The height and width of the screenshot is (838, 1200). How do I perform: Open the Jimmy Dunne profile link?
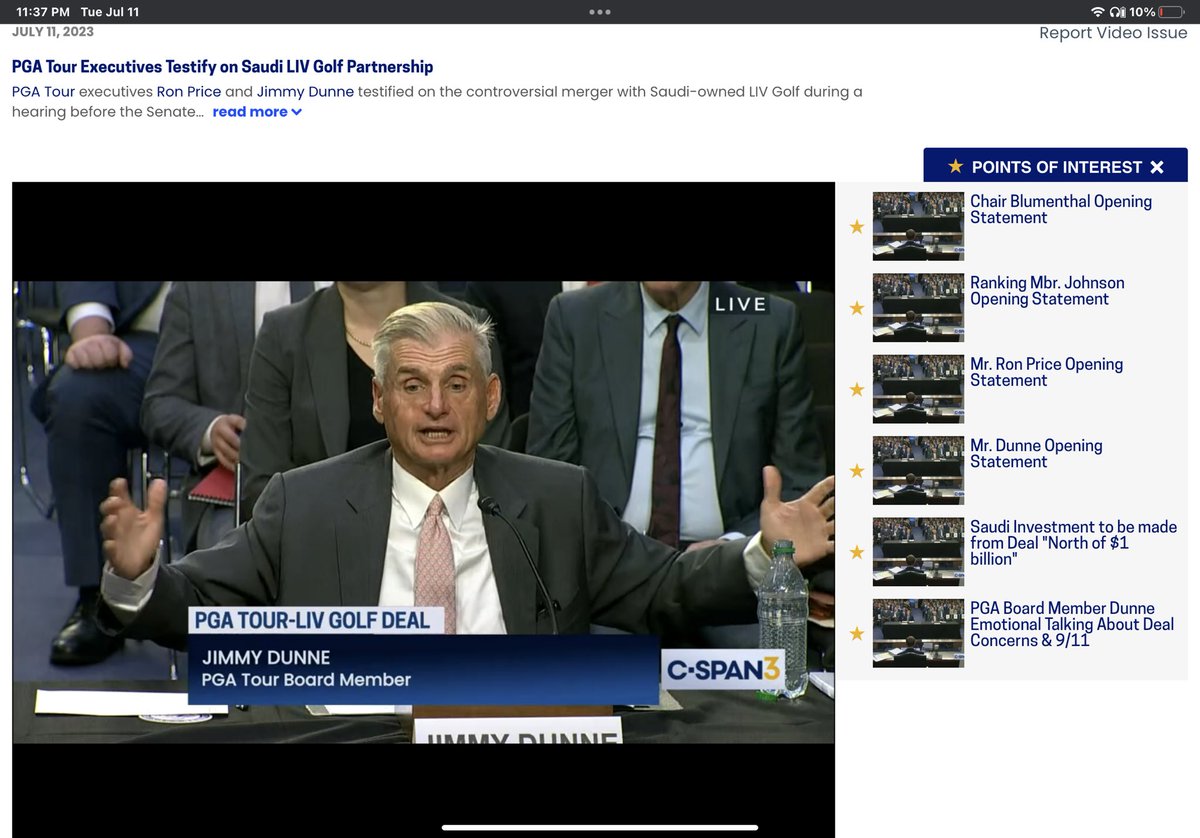[x=305, y=91]
